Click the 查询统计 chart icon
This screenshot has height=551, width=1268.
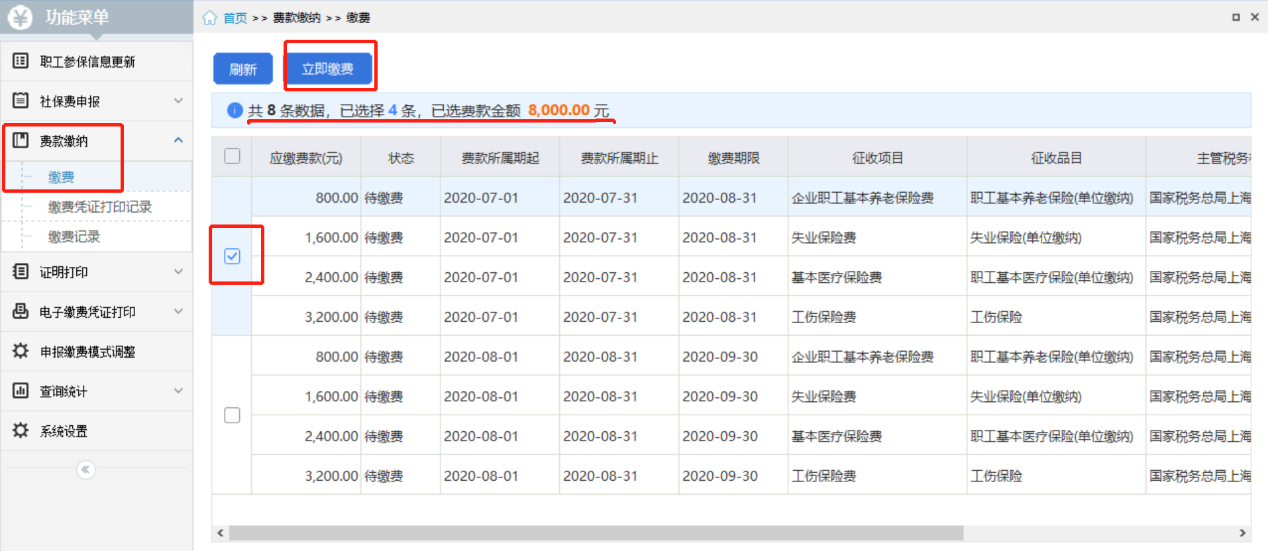click(x=20, y=391)
